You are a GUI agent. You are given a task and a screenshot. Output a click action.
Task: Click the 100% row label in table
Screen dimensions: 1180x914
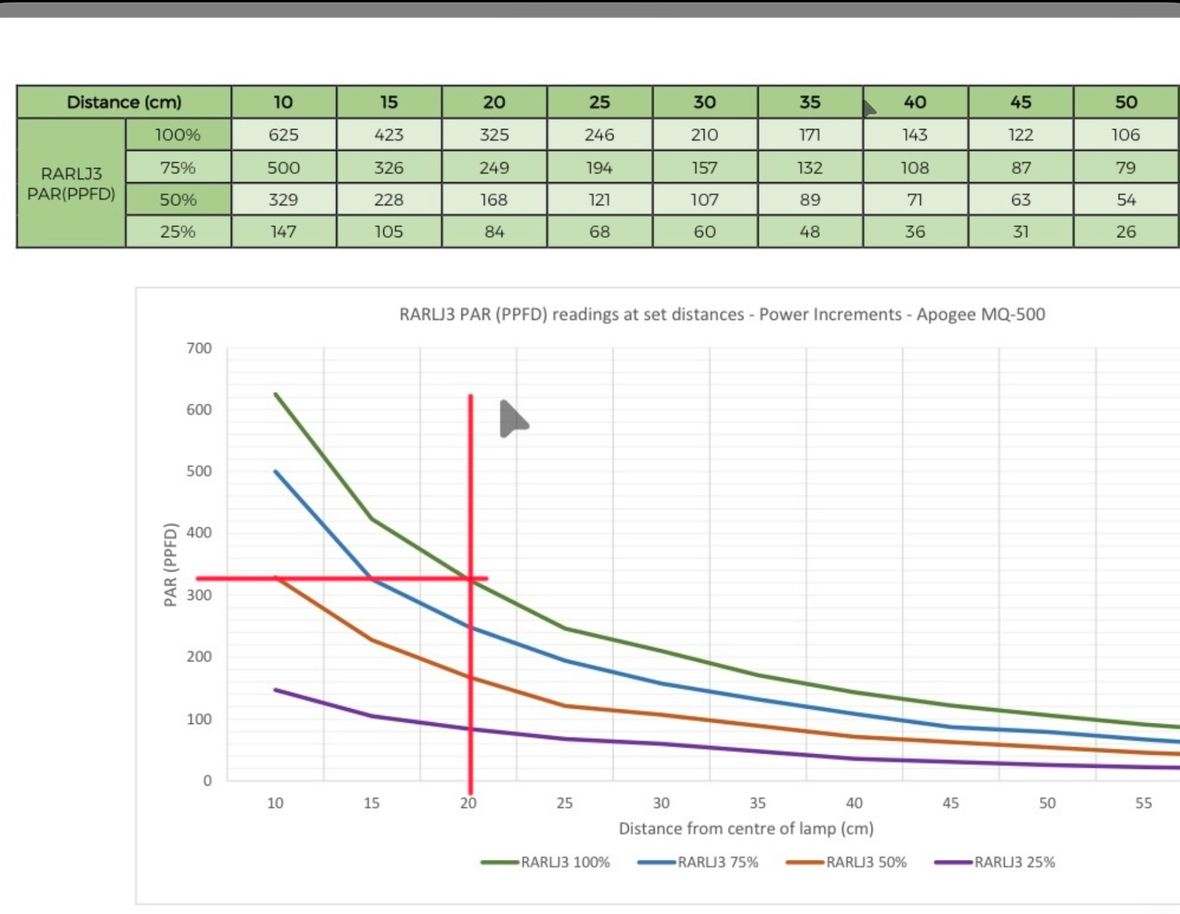click(x=177, y=135)
